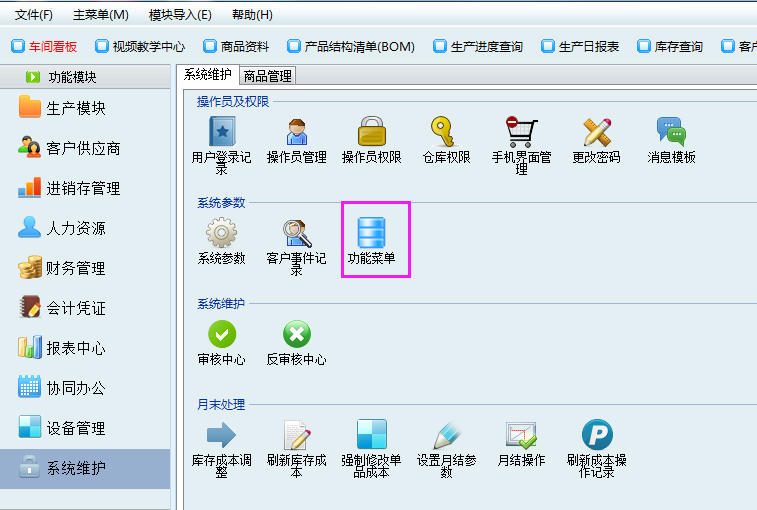Open the 功能菜单 database icon
The height and width of the screenshot is (510, 757).
[372, 234]
